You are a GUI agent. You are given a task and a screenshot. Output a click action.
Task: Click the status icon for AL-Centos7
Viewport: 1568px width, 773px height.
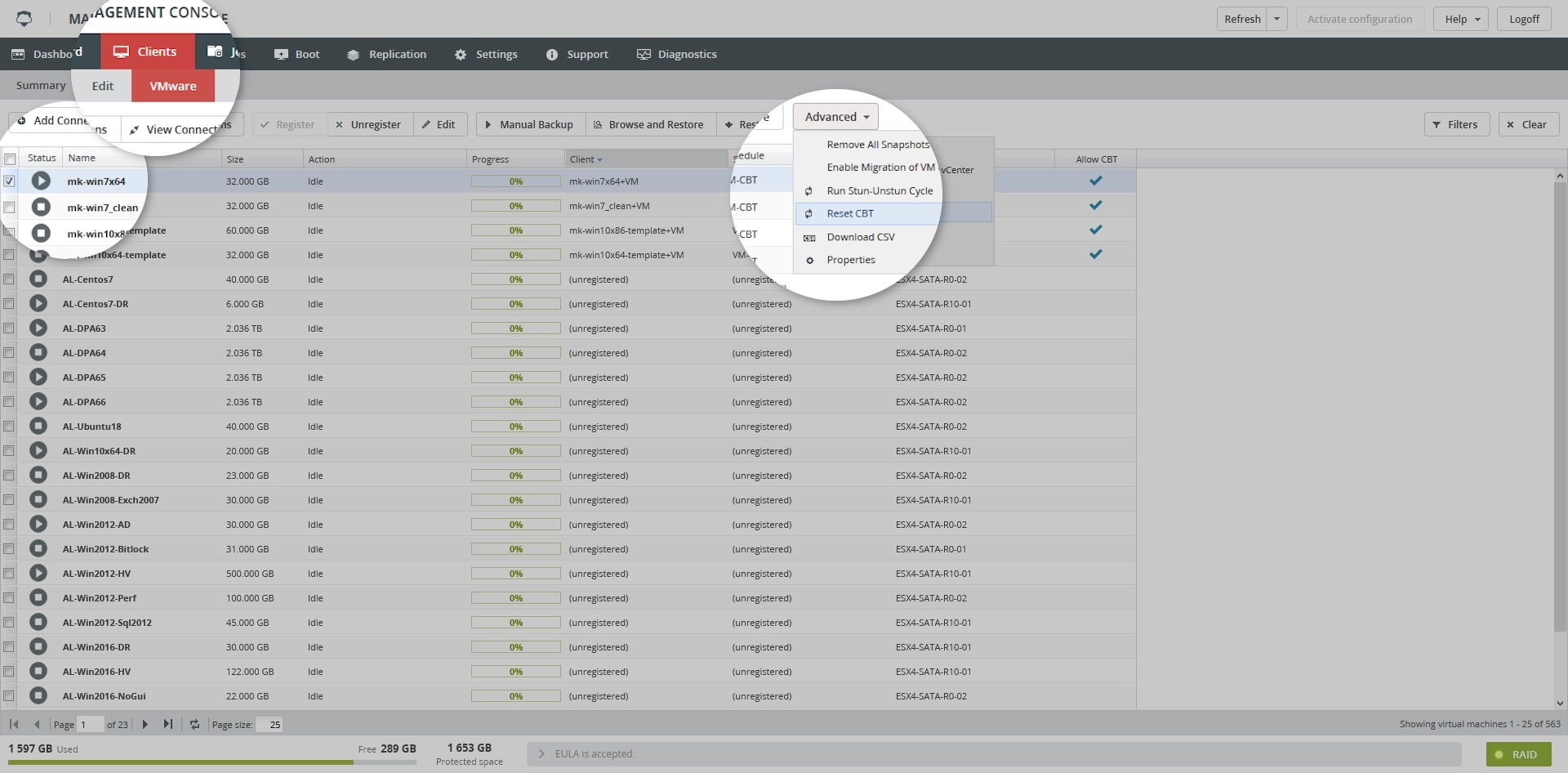pos(38,279)
